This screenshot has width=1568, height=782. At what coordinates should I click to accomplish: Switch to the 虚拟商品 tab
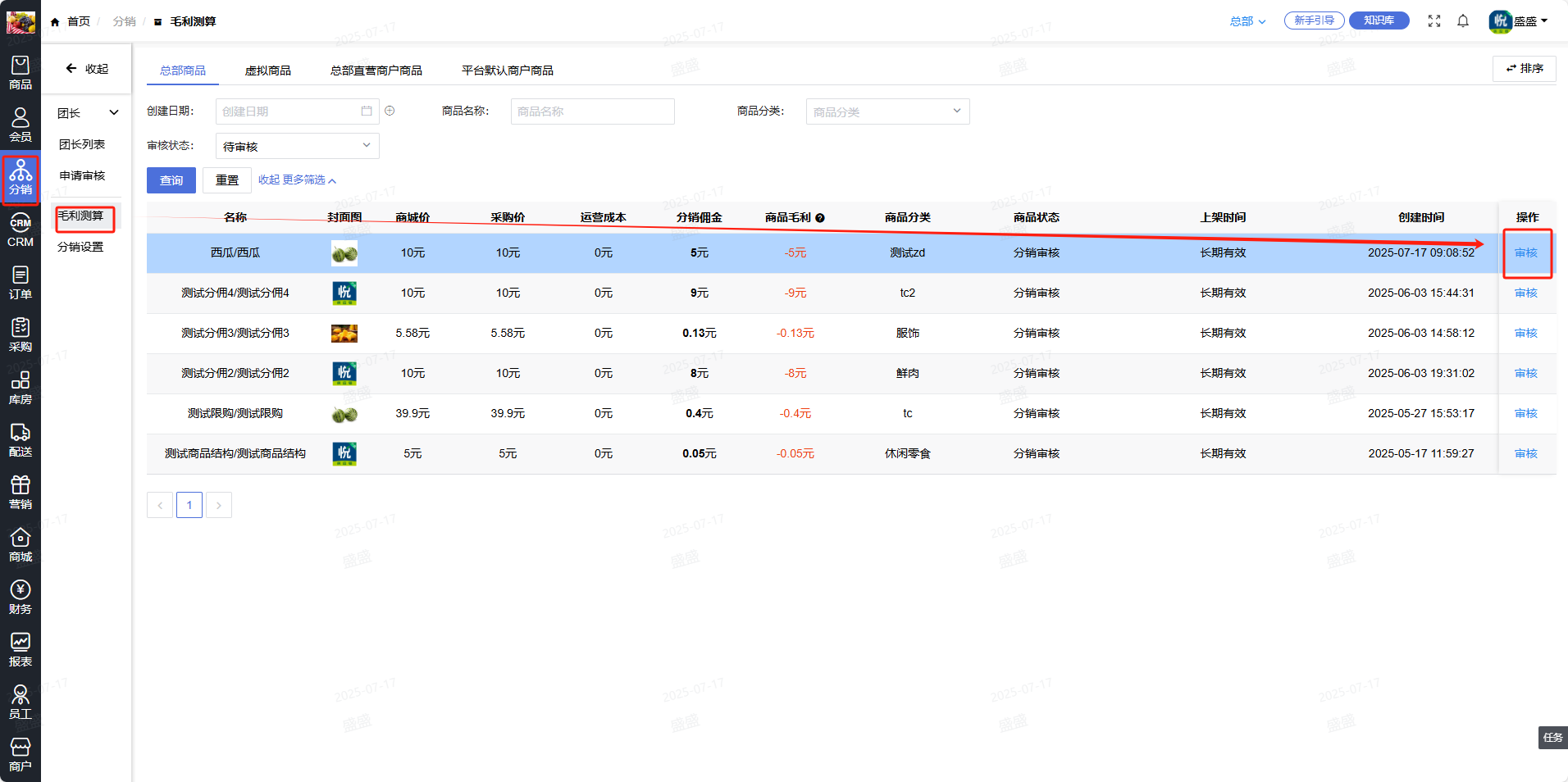point(268,70)
